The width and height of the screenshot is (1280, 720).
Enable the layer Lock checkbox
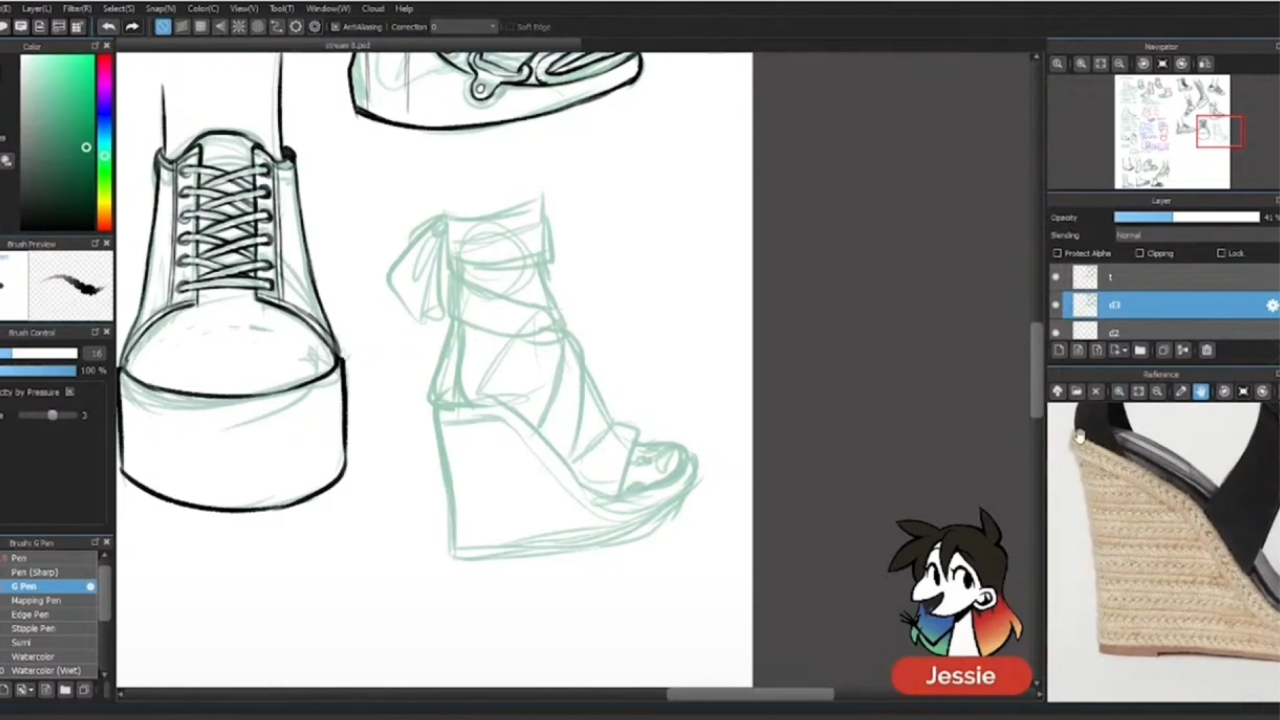pos(1221,254)
